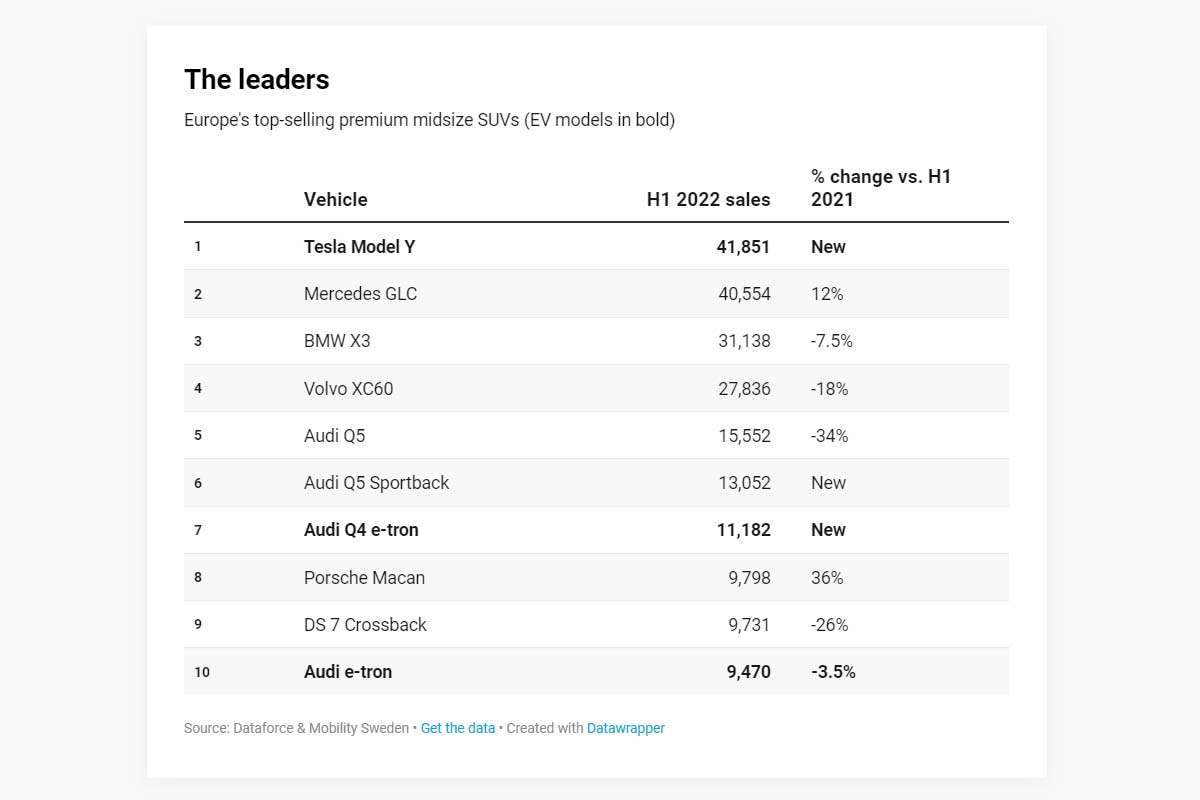Click the 36% change for Porsche Macan

click(x=827, y=578)
